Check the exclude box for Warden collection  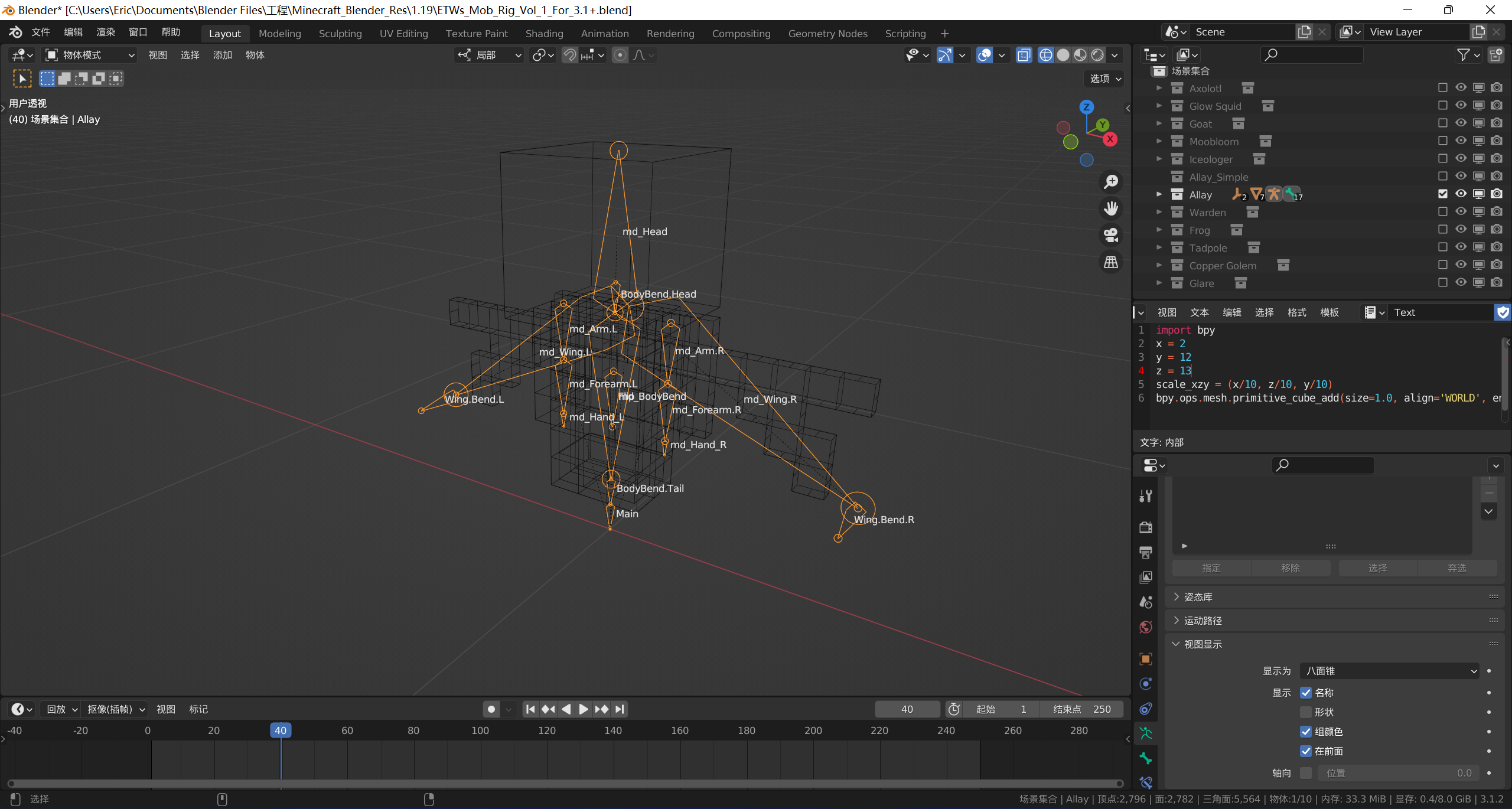pyautogui.click(x=1443, y=212)
